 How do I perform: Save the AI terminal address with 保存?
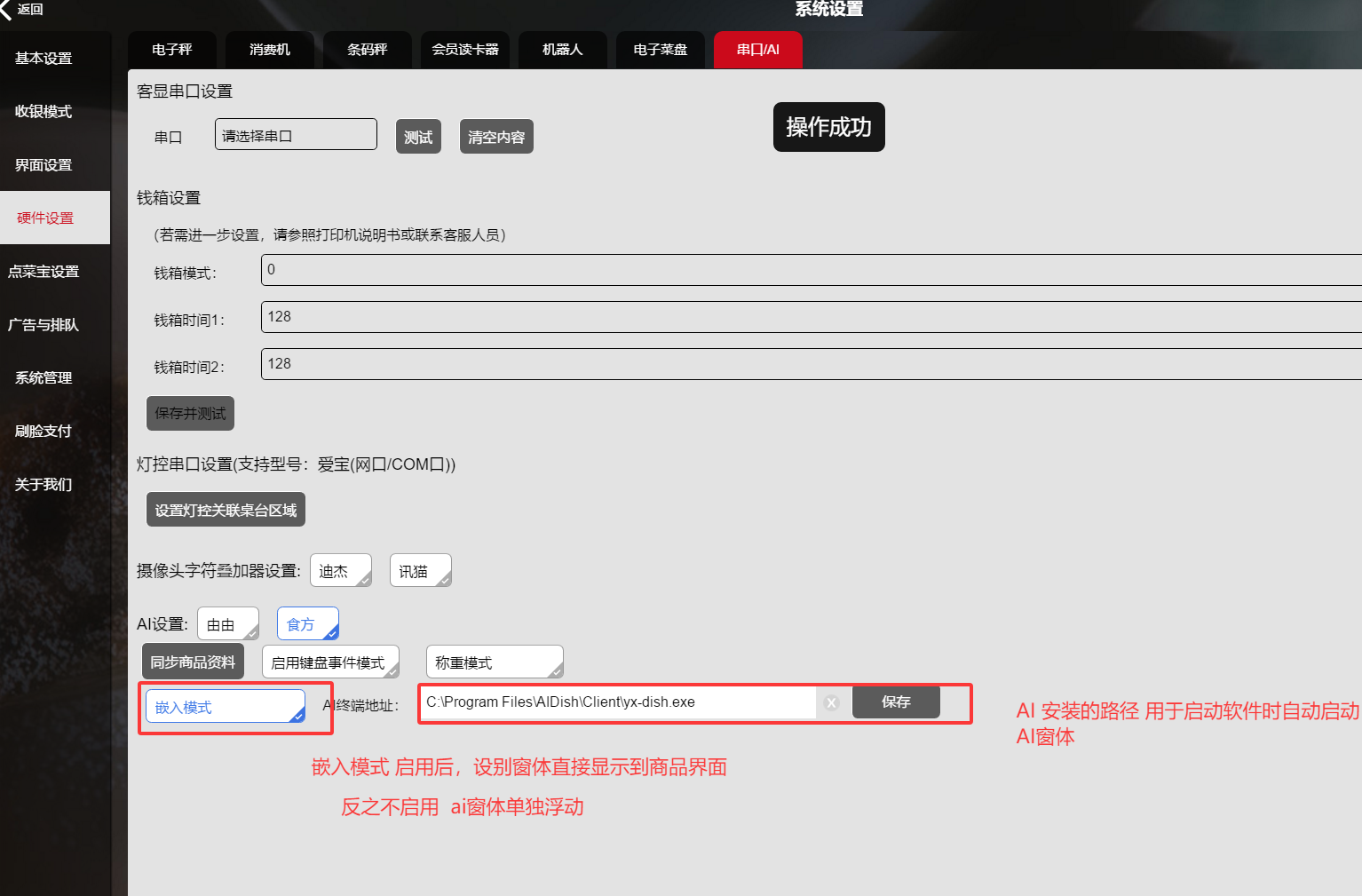click(x=895, y=702)
